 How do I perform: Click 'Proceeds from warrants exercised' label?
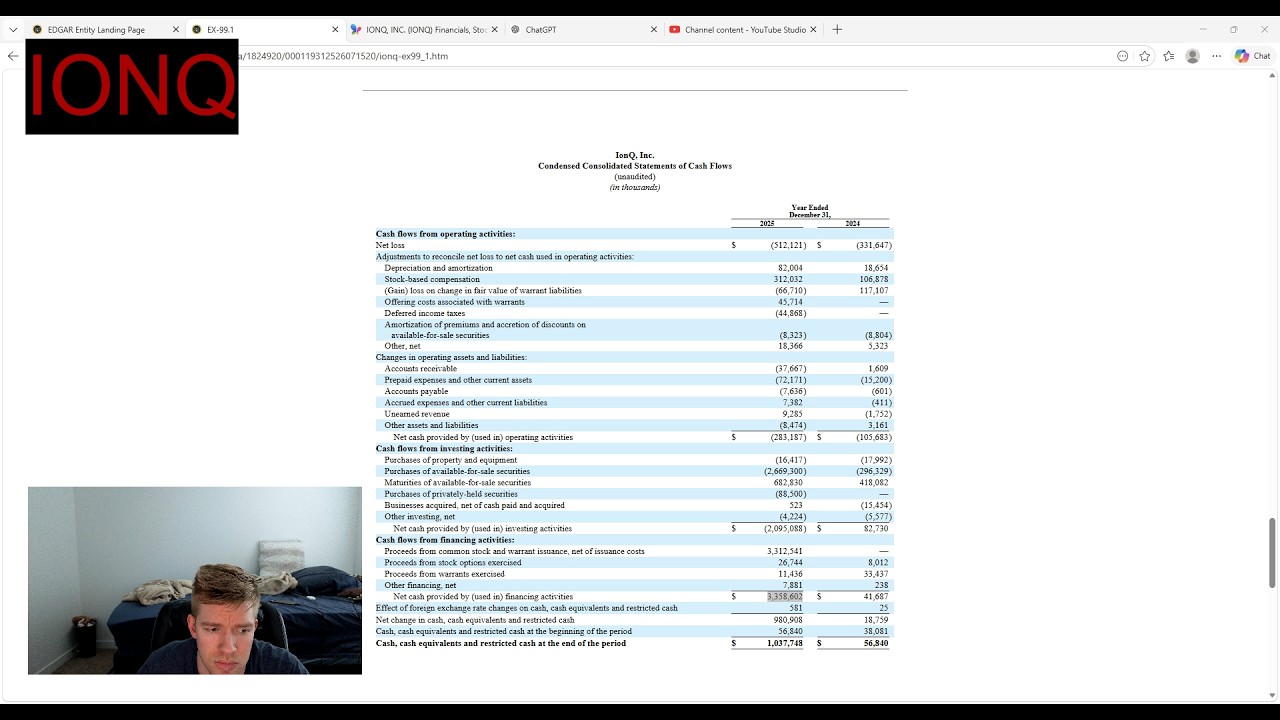coord(445,574)
